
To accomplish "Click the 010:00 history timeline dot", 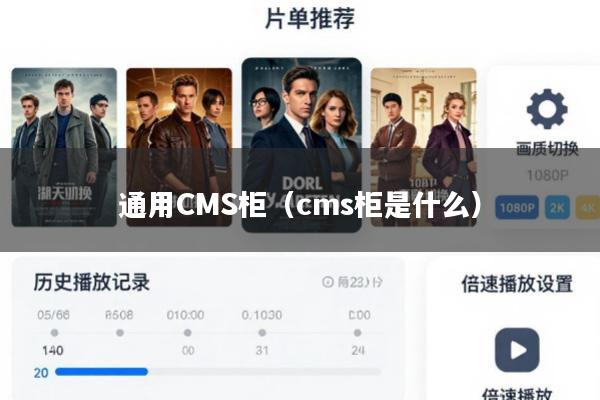I will (188, 333).
